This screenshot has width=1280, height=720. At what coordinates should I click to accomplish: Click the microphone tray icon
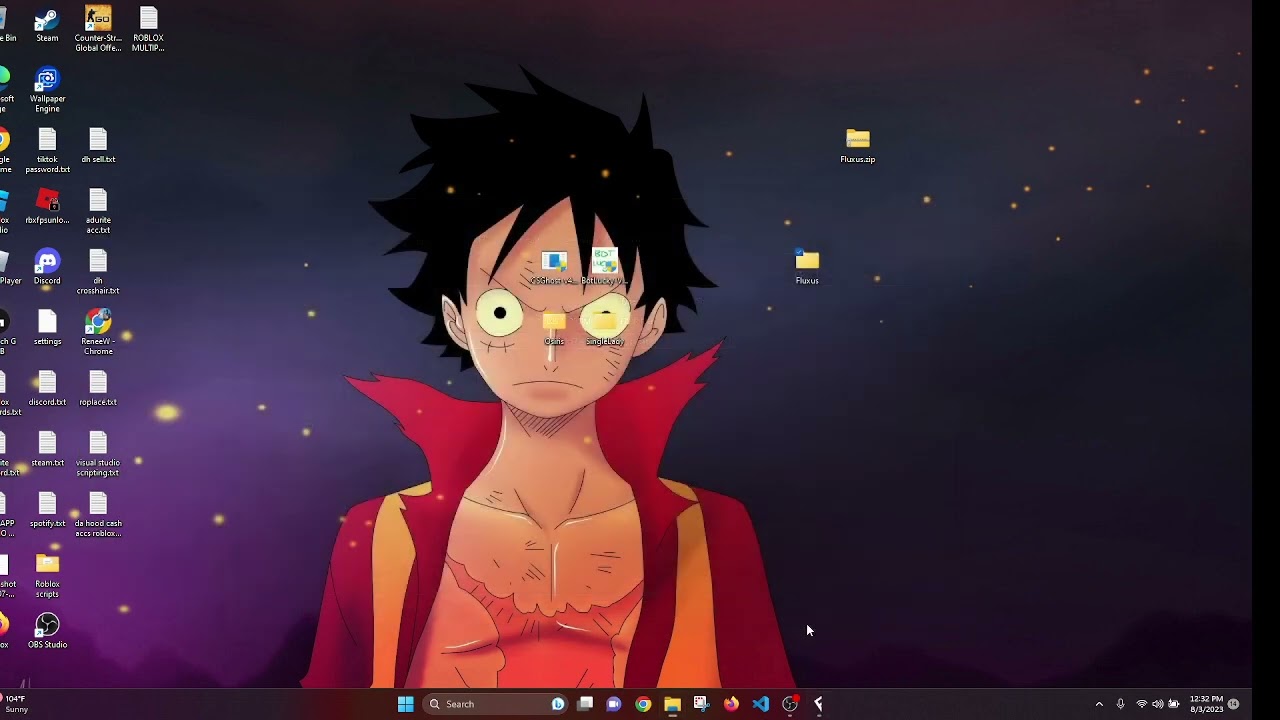[1120, 704]
